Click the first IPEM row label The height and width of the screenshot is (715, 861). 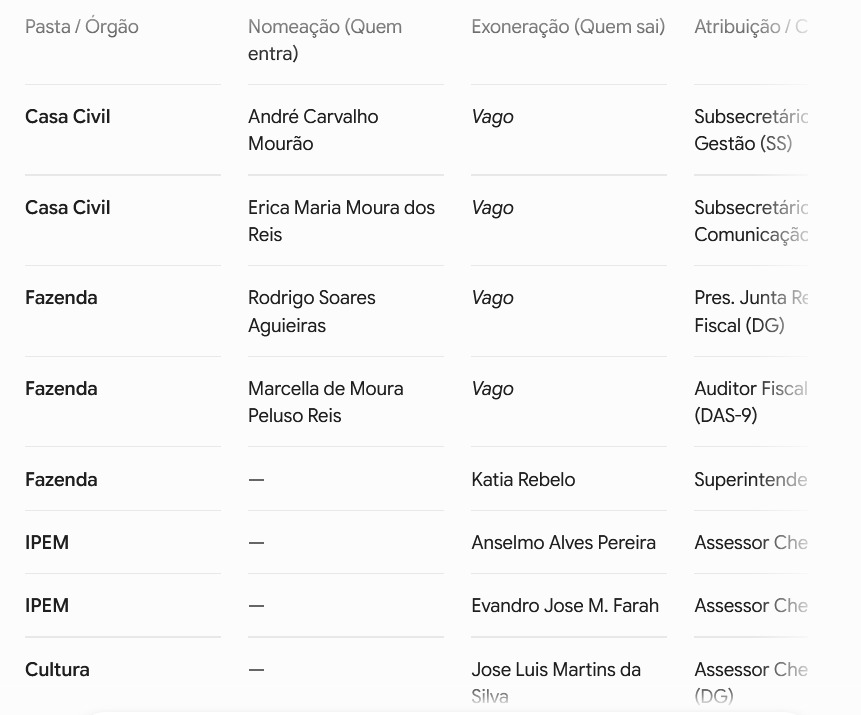coord(47,543)
